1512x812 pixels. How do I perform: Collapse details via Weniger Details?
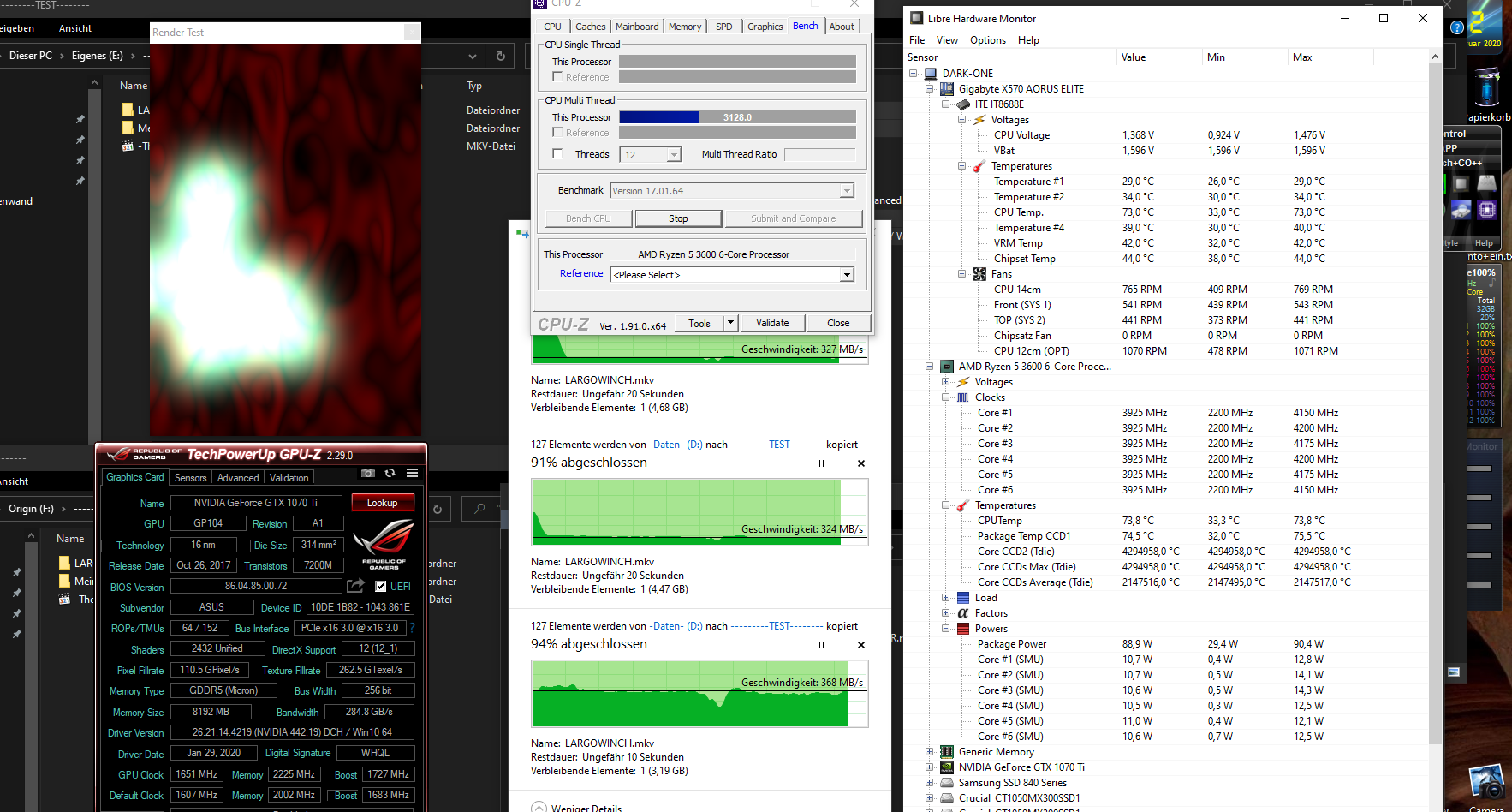coord(577,807)
